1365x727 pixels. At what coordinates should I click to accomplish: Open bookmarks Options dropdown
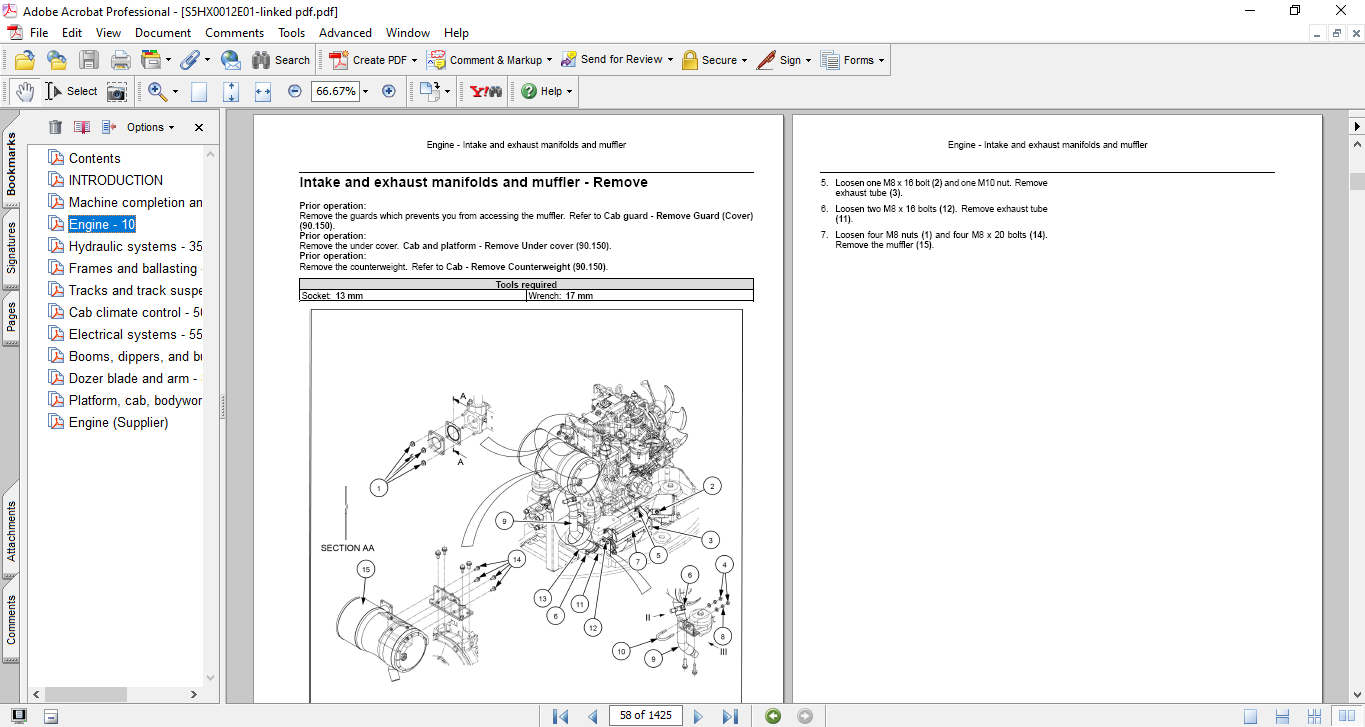tap(151, 127)
